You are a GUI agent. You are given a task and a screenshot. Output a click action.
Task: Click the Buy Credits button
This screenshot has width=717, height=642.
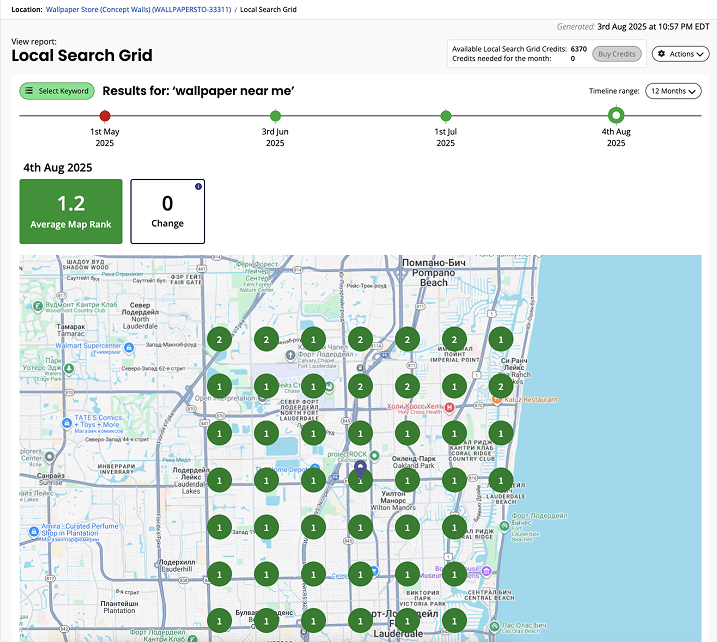pos(617,54)
